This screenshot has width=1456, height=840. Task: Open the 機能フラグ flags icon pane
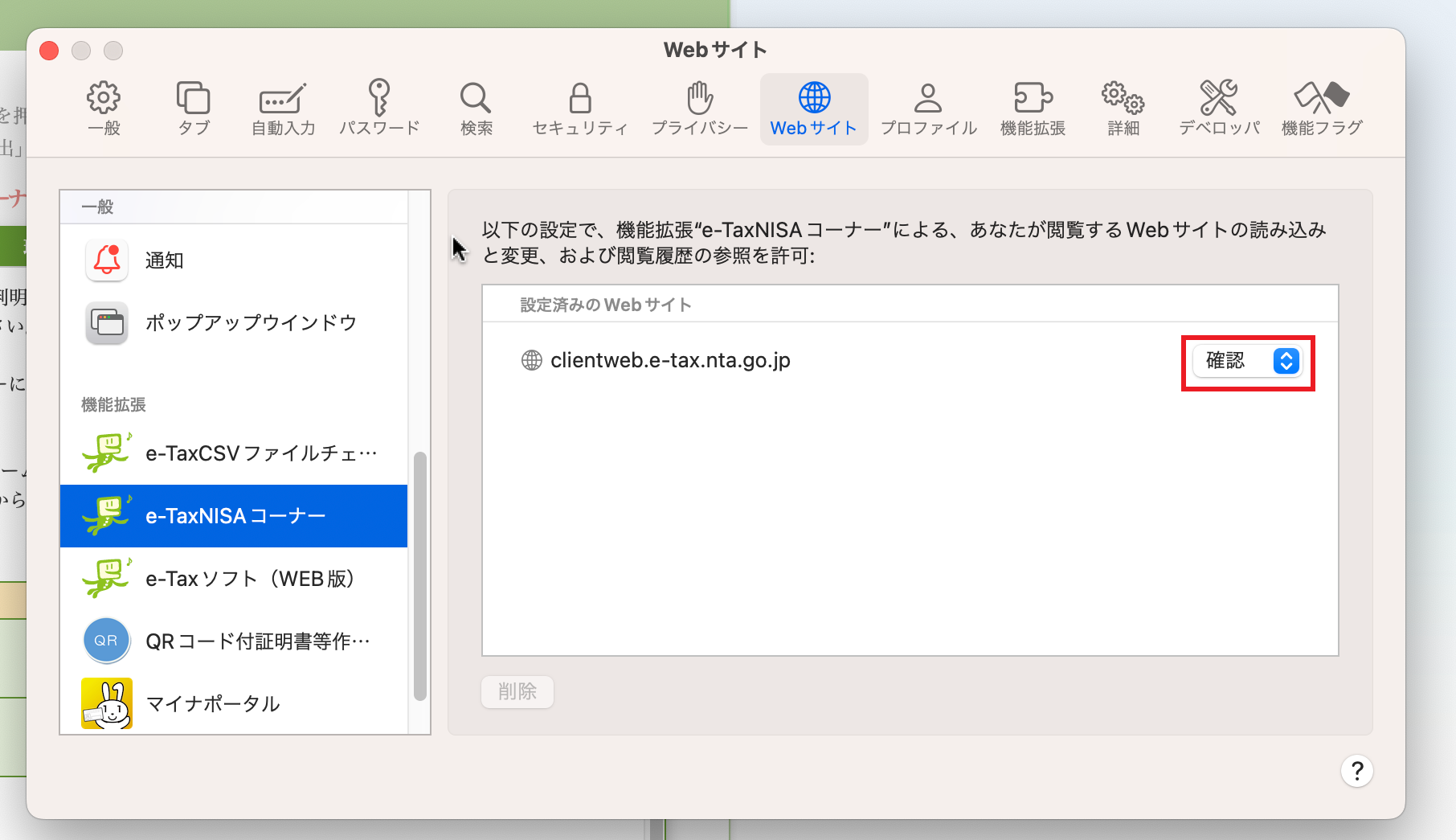[x=1322, y=98]
